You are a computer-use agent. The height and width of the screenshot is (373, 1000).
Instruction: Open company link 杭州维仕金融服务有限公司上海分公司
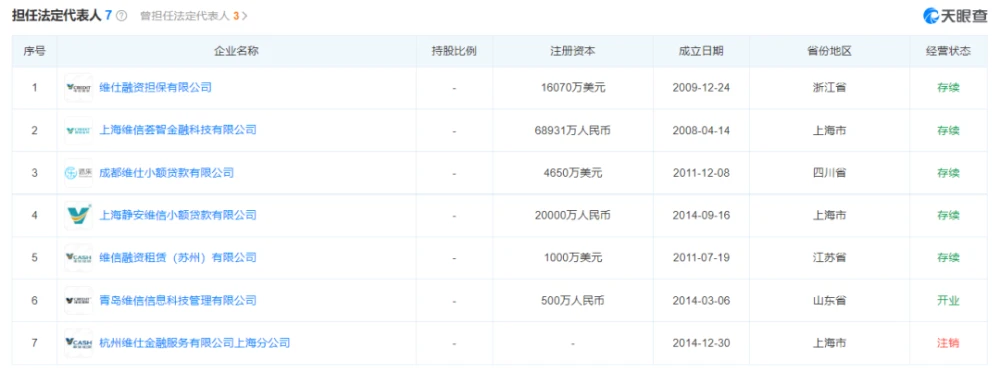click(195, 343)
